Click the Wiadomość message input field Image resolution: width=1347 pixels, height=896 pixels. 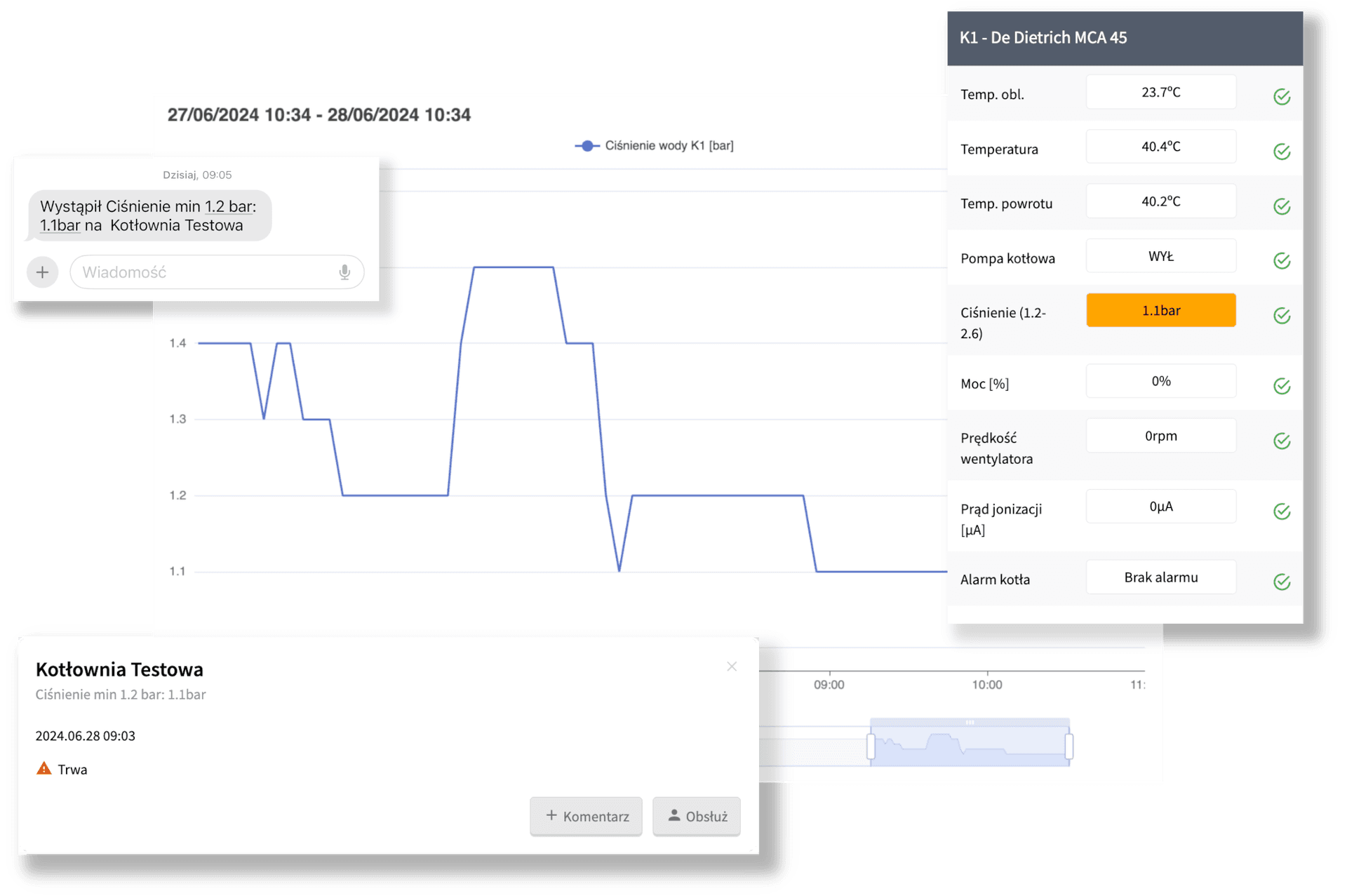pos(203,272)
